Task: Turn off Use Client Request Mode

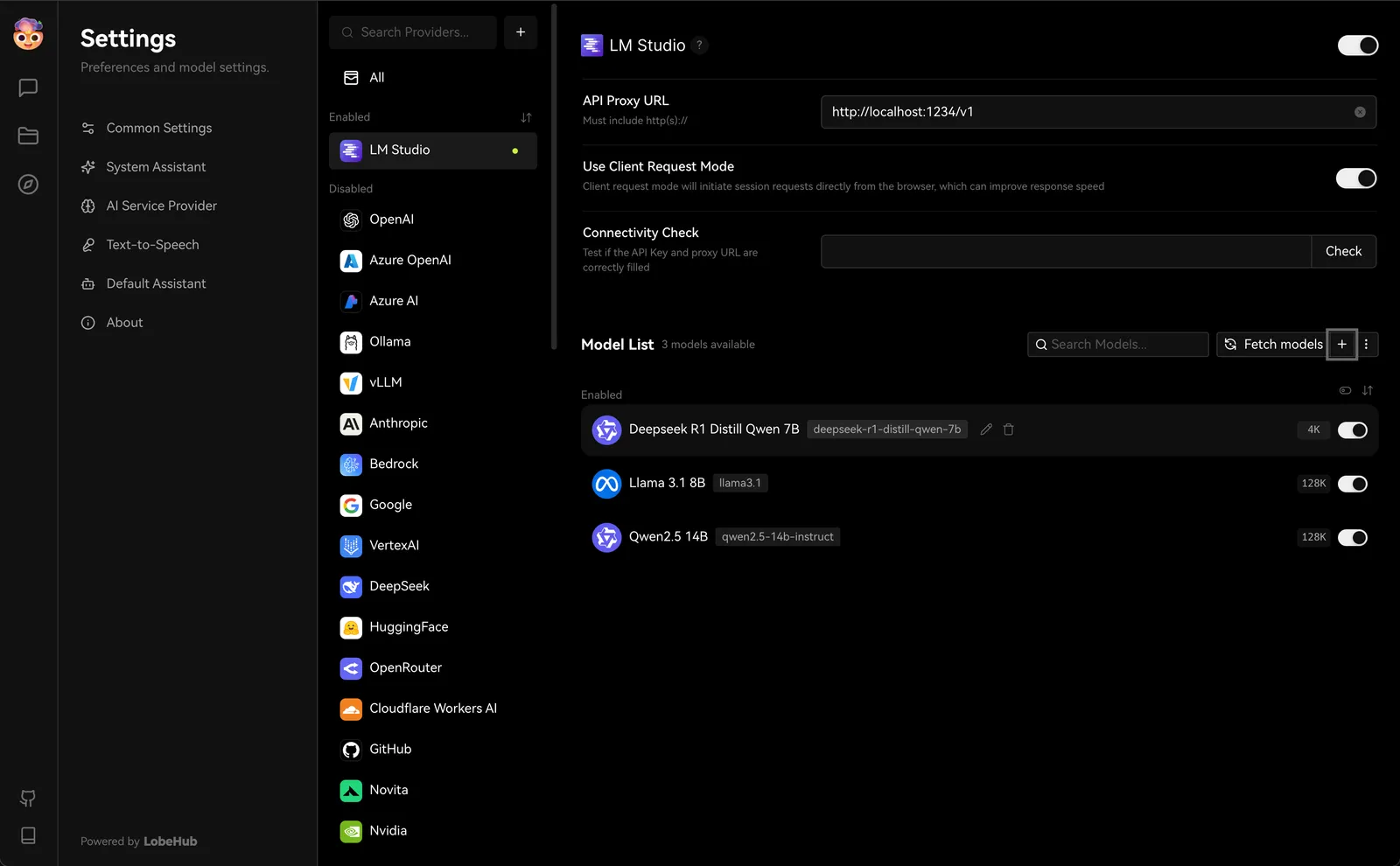Action: [x=1355, y=178]
